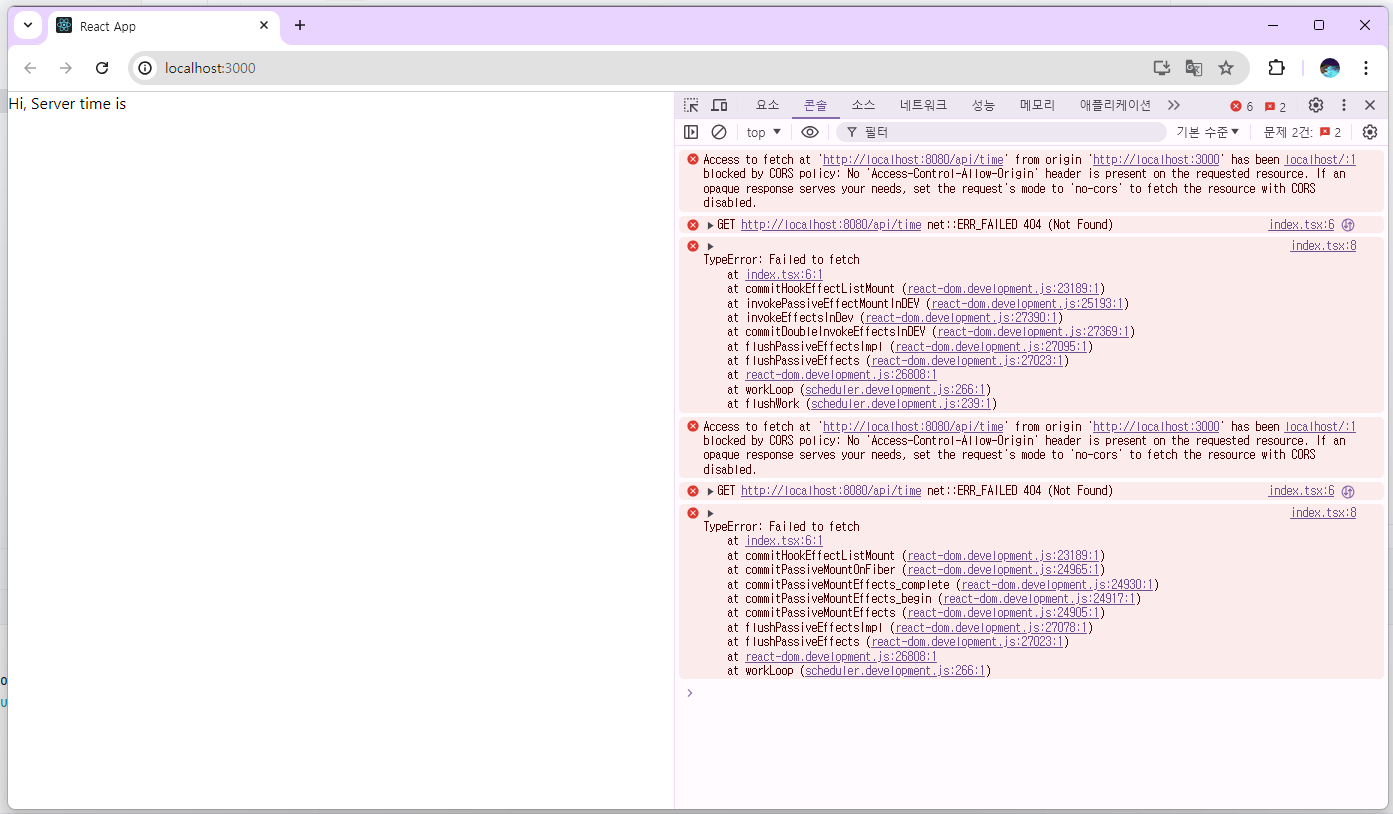The width and height of the screenshot is (1393, 814).
Task: Open link react-dom.development.js:27095:1
Action: pos(993,347)
